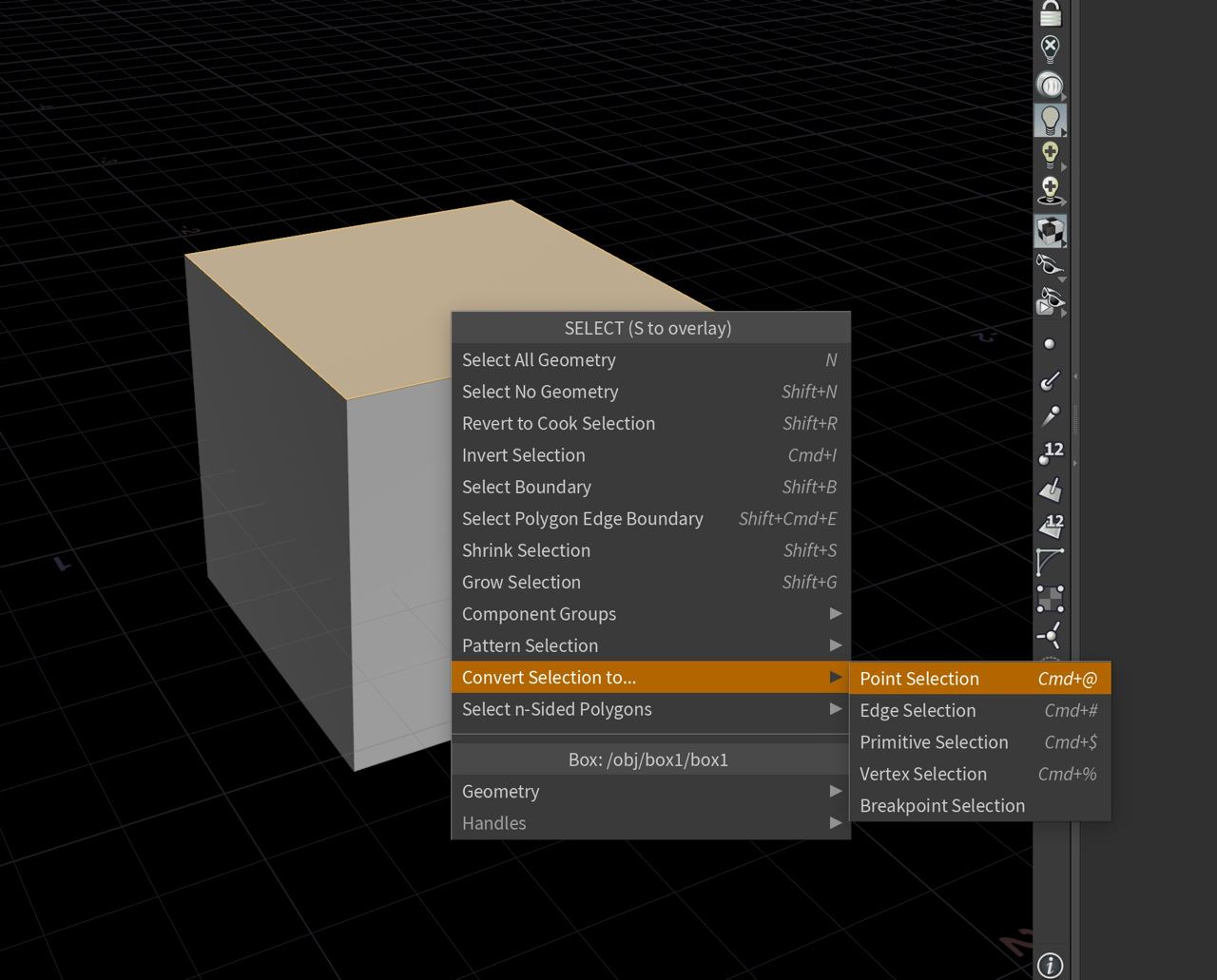Select the headlight only lighting icon
Image resolution: width=1217 pixels, height=980 pixels.
1050,85
